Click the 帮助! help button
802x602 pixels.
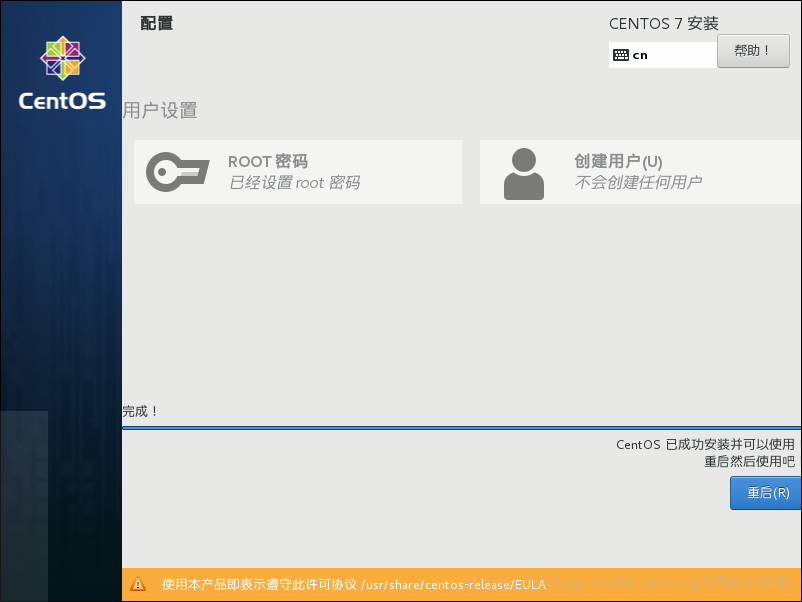(753, 51)
